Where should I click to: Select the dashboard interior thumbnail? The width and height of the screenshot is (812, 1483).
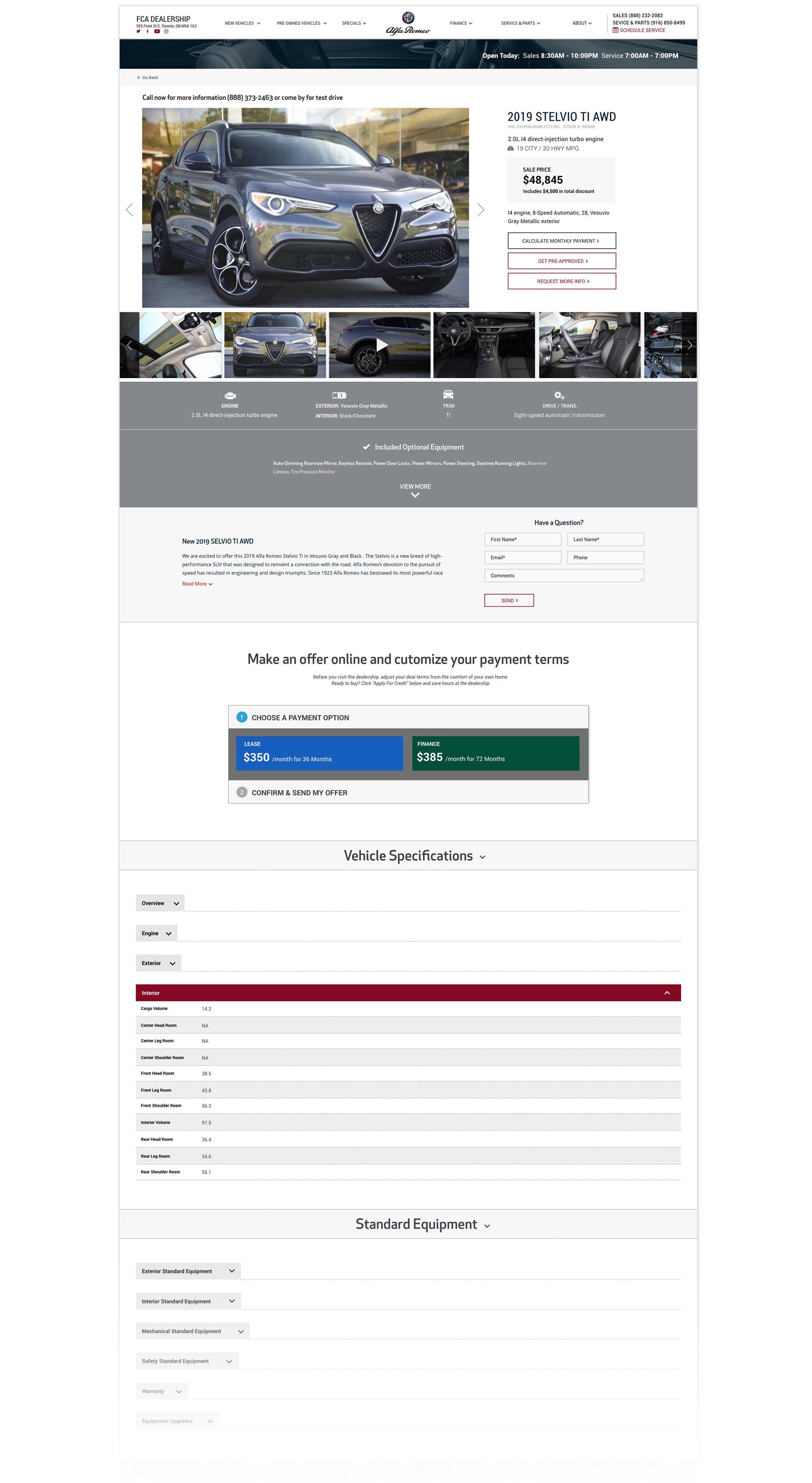pos(484,345)
